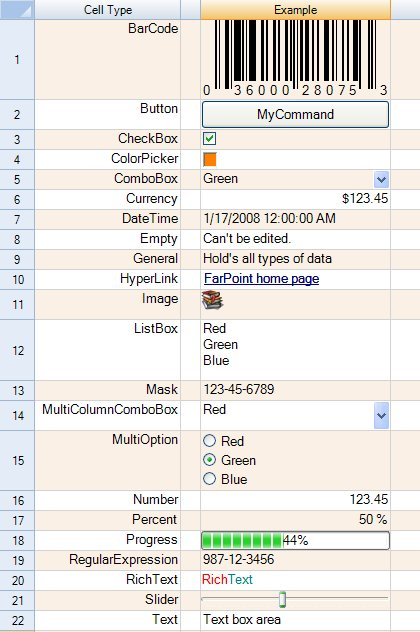Screen dimensions: 420x632
Task: Select the Blue radio option
Action: point(210,479)
